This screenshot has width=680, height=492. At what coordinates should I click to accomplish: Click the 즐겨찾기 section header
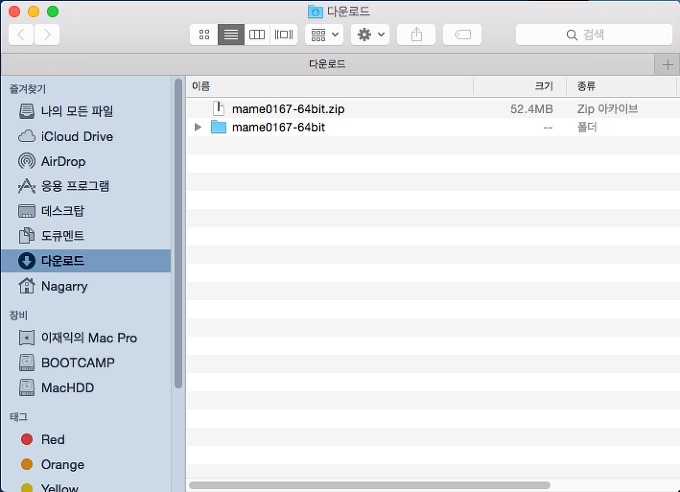[x=28, y=89]
